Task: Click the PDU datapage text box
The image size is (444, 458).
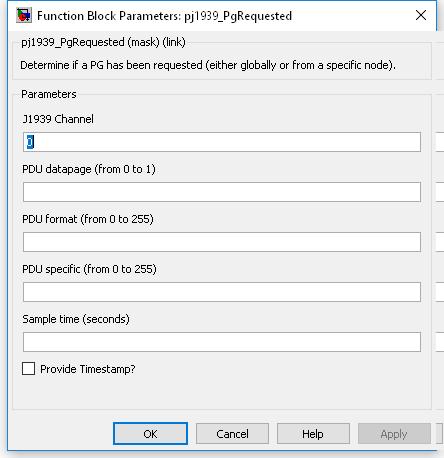Action: 222,192
